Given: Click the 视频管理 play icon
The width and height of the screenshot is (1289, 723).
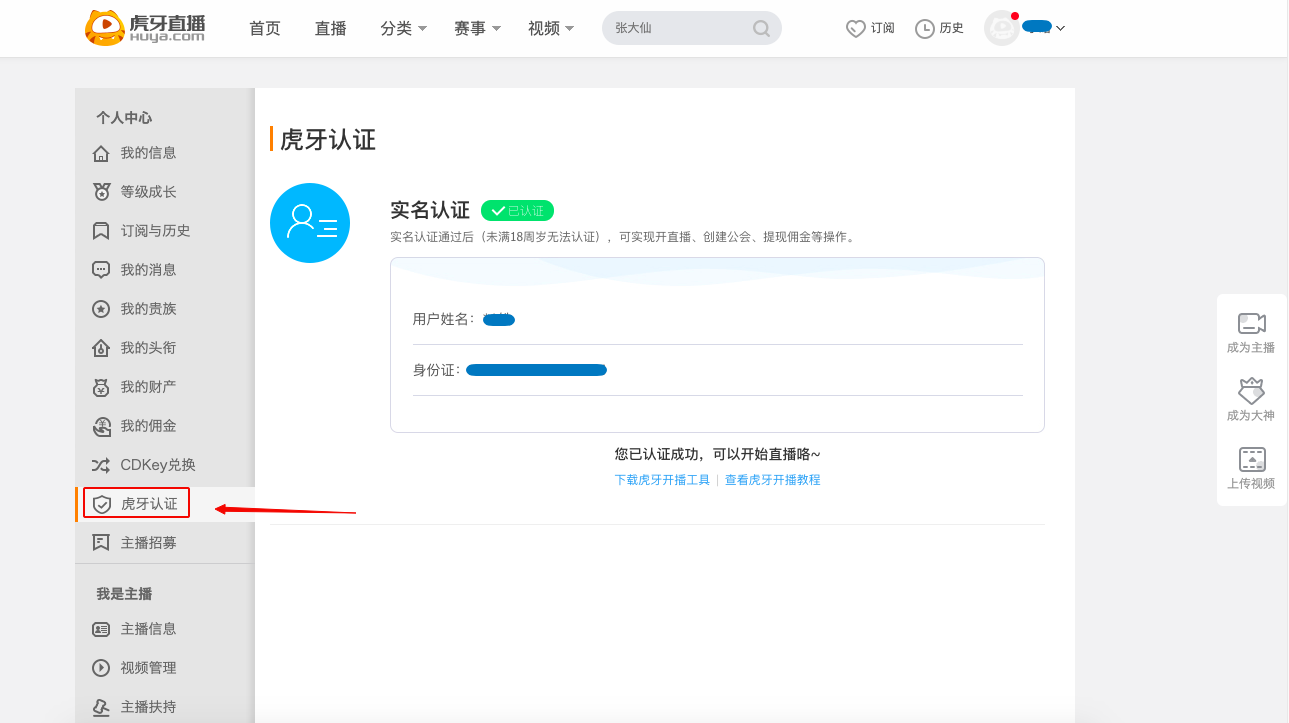Looking at the screenshot, I should [x=101, y=668].
